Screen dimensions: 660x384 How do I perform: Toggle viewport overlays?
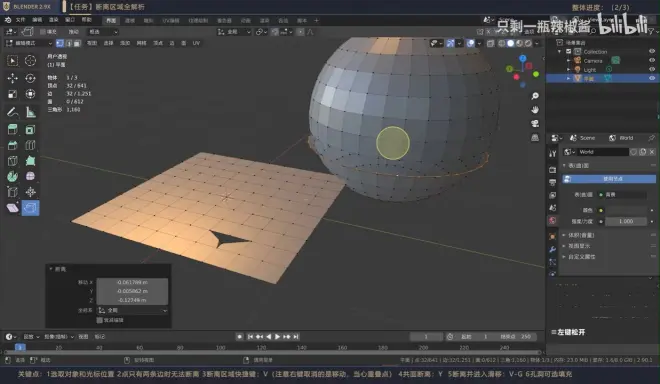tap(470, 43)
